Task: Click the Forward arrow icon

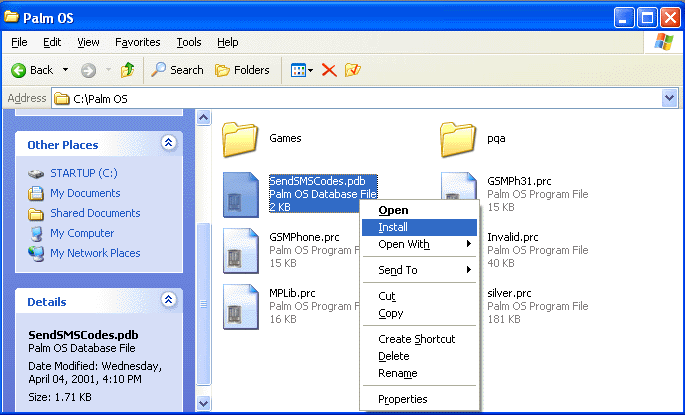Action: pos(88,70)
